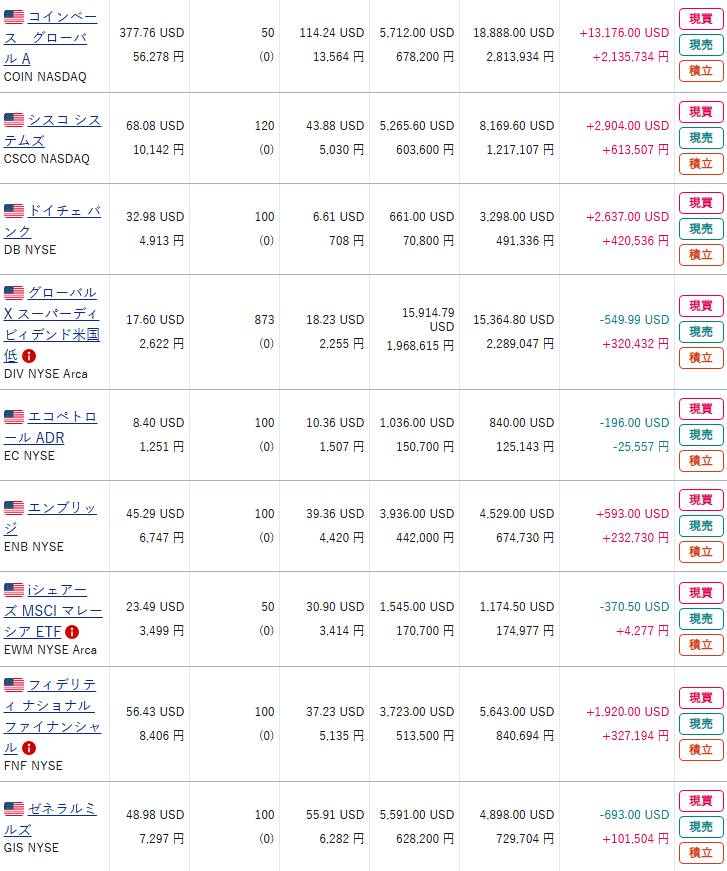Click the US flag icon beside Ecopetrol ADR

(14, 416)
